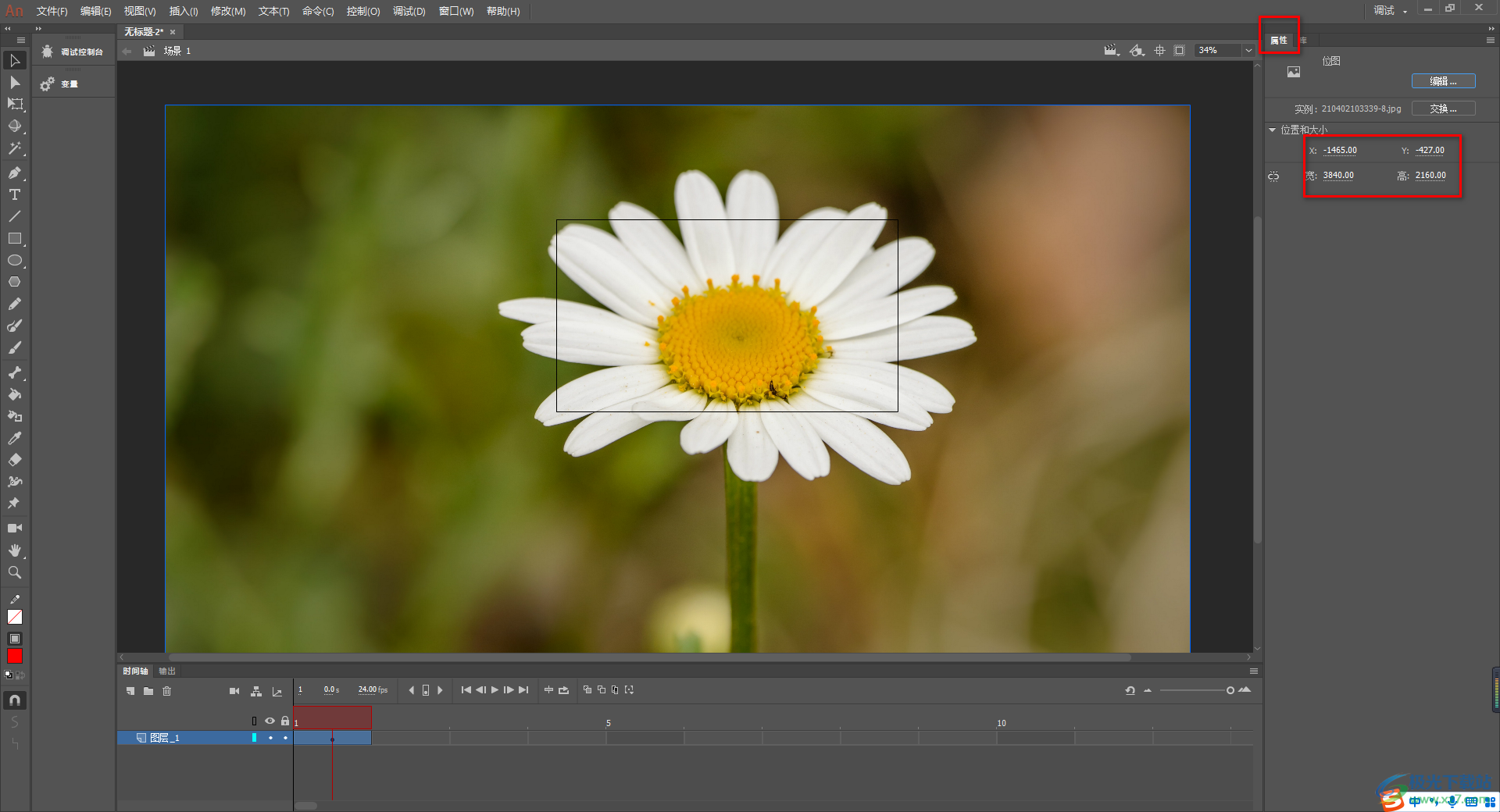Close the 无标题-2 document tab
Viewport: 1500px width, 812px height.
173,32
